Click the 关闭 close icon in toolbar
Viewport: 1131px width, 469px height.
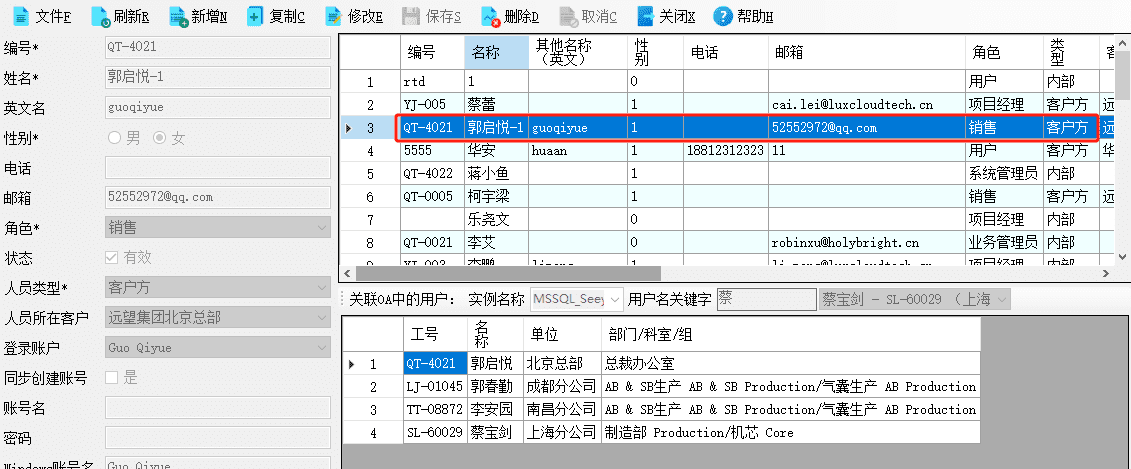pyautogui.click(x=646, y=16)
